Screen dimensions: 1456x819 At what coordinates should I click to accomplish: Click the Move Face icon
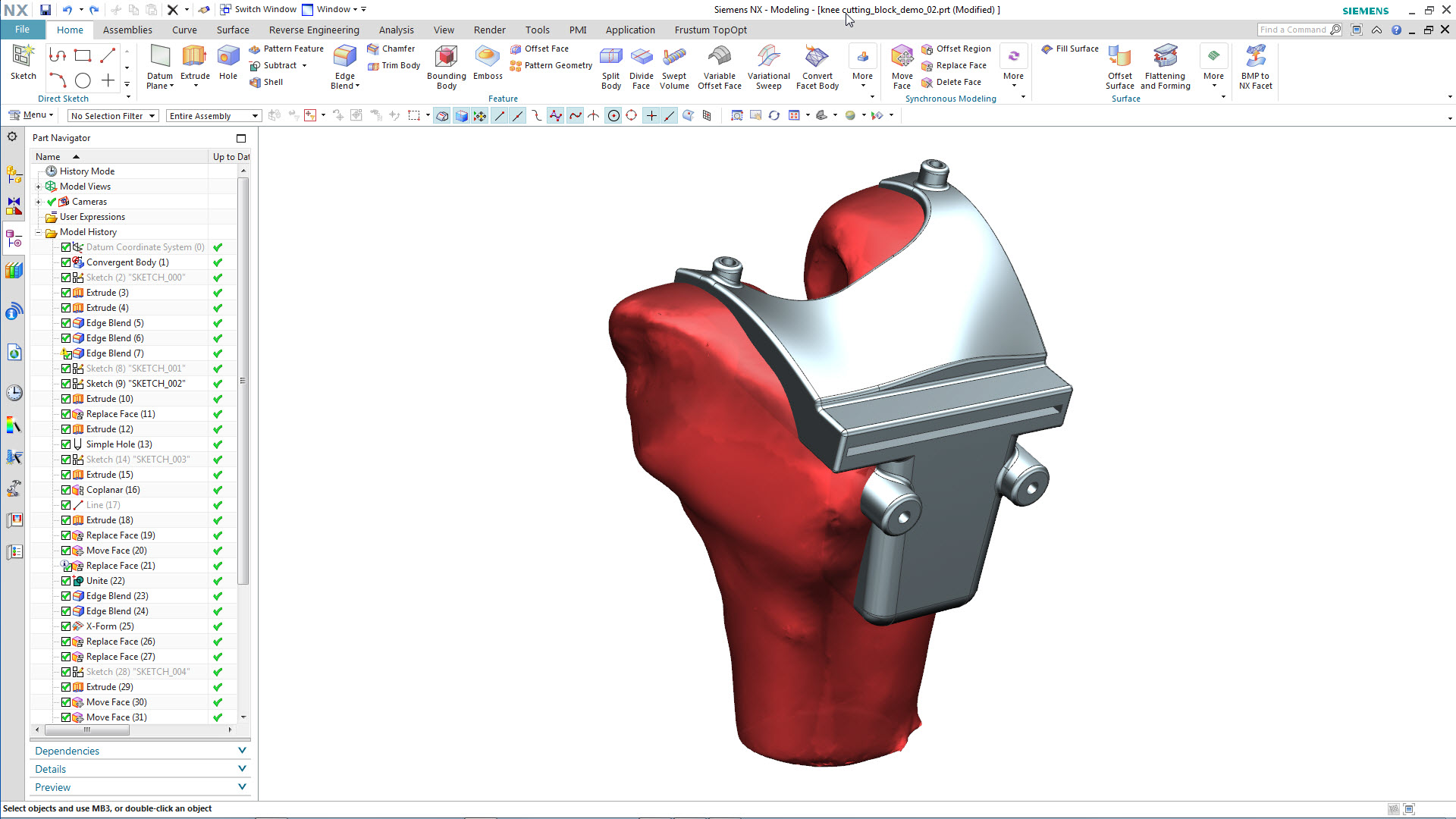(x=902, y=58)
